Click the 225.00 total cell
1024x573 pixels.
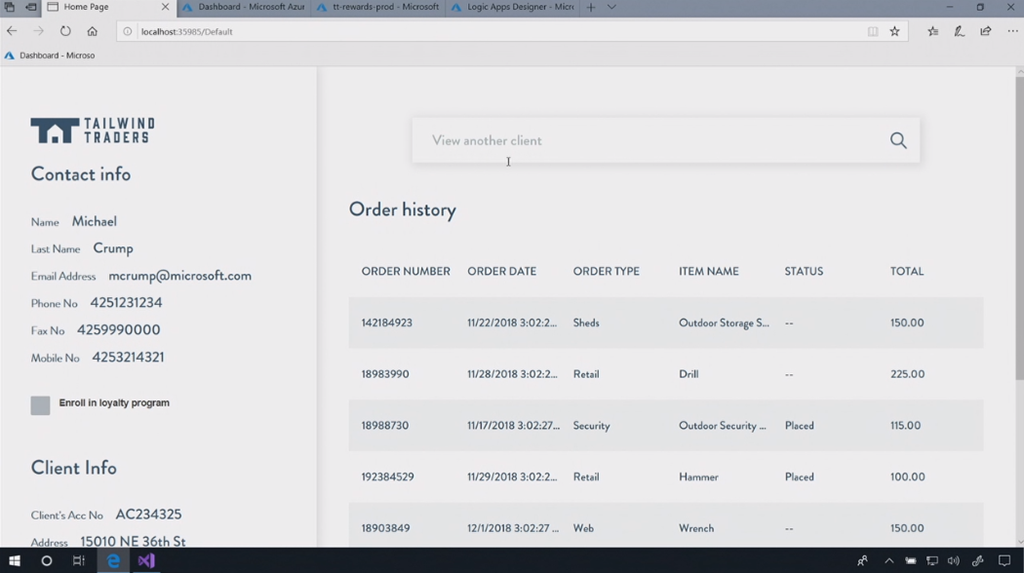point(907,374)
